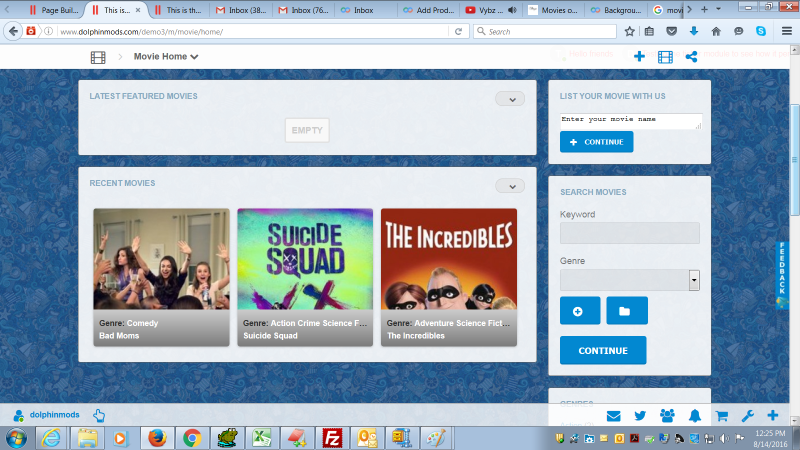Open the vertical FEEDBACK tab at the right edge
Screen dimensions: 800x450
point(782,274)
